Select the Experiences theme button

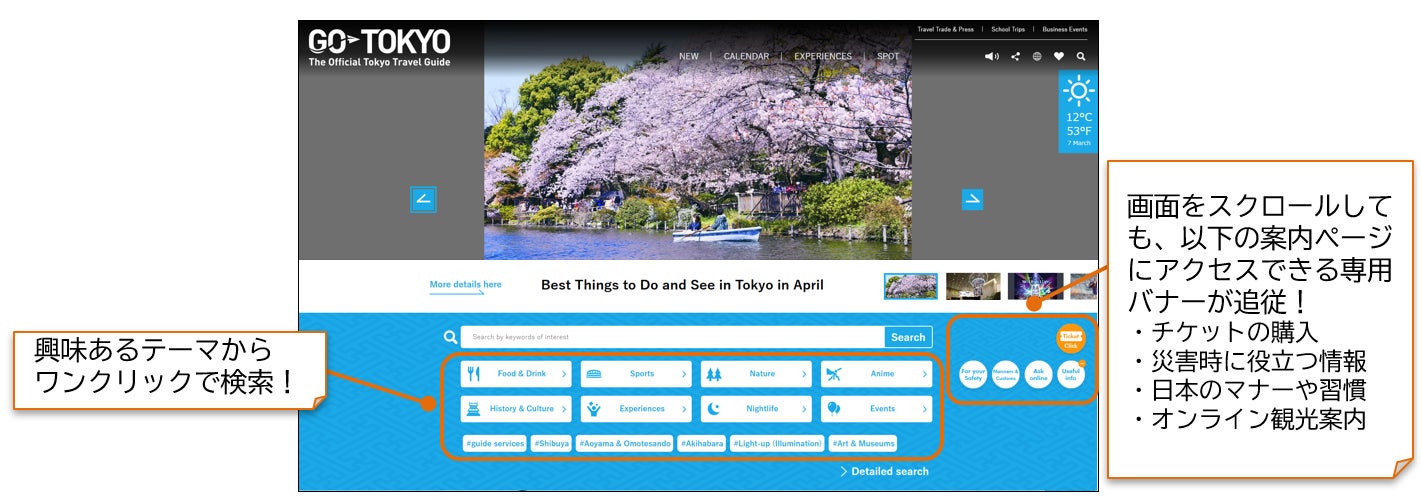[x=636, y=409]
